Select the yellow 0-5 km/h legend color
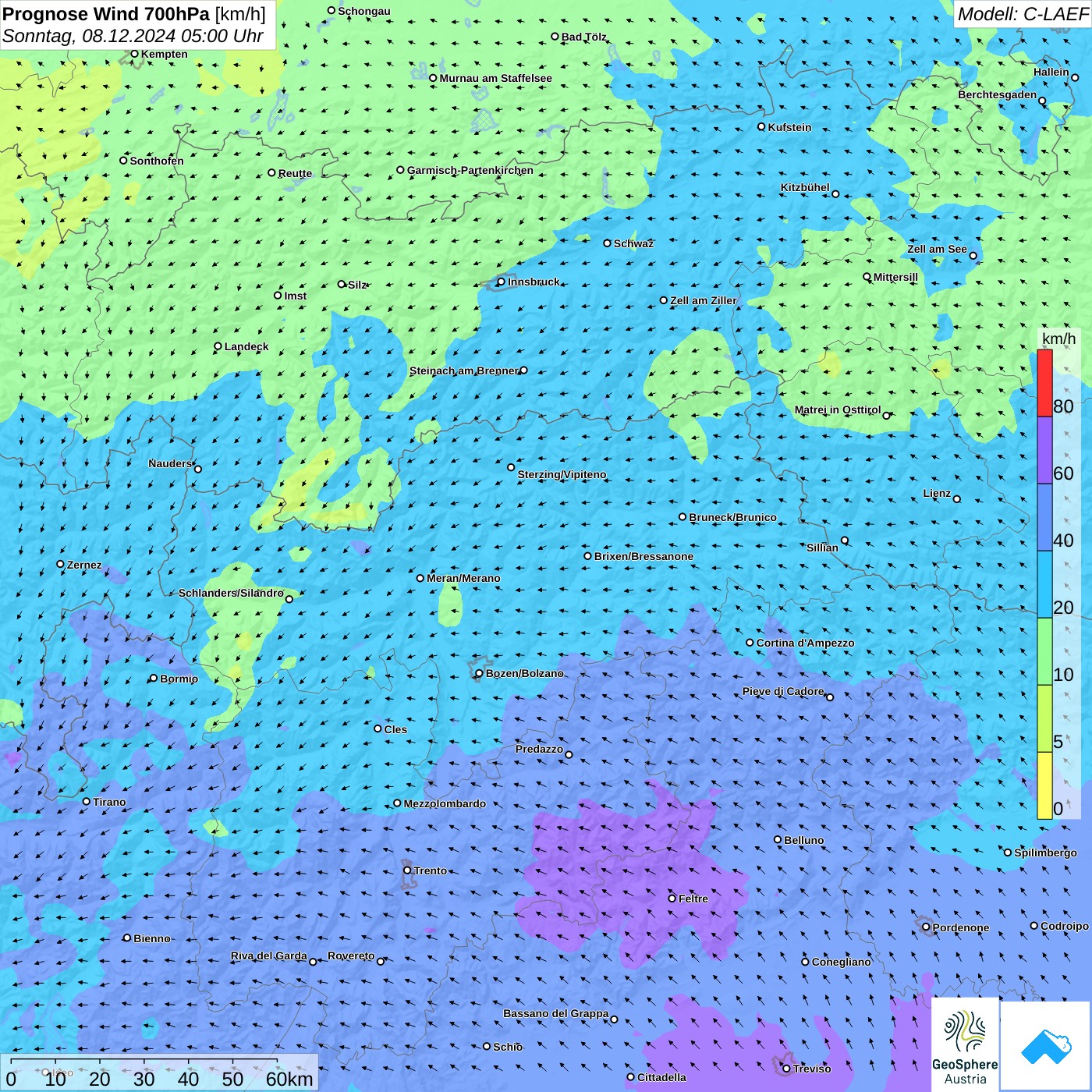The height and width of the screenshot is (1092, 1092). 1044,785
